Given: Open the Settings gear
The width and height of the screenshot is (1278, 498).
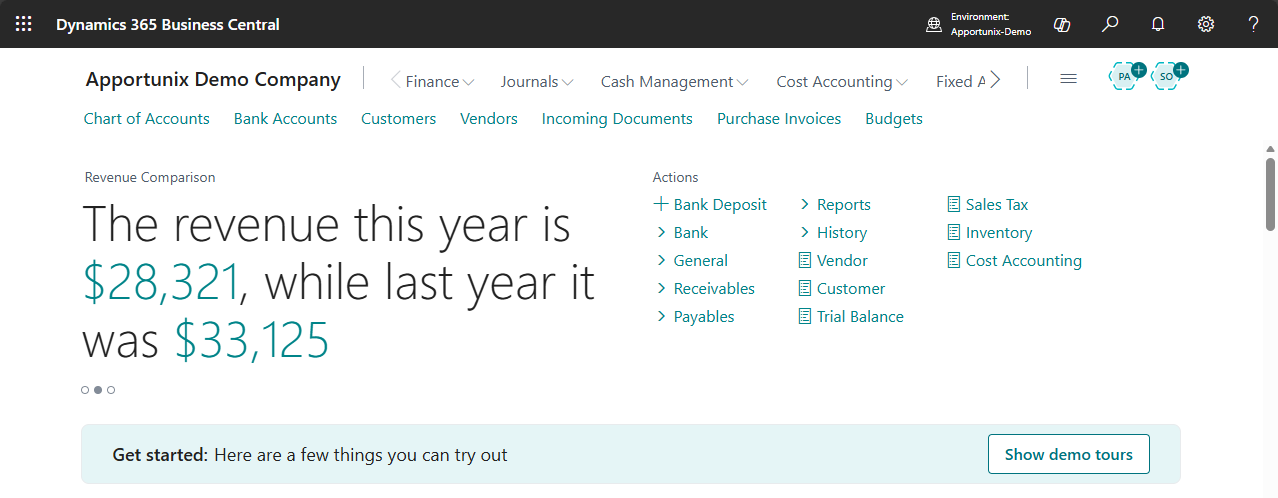Looking at the screenshot, I should pos(1206,24).
